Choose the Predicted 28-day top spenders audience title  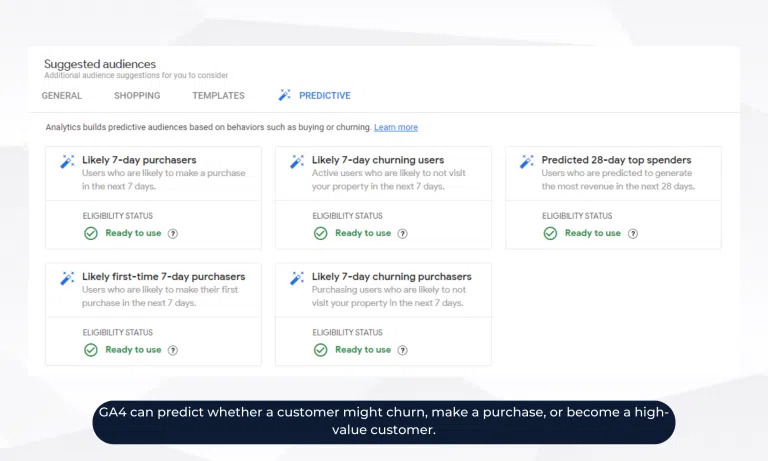[616, 160]
